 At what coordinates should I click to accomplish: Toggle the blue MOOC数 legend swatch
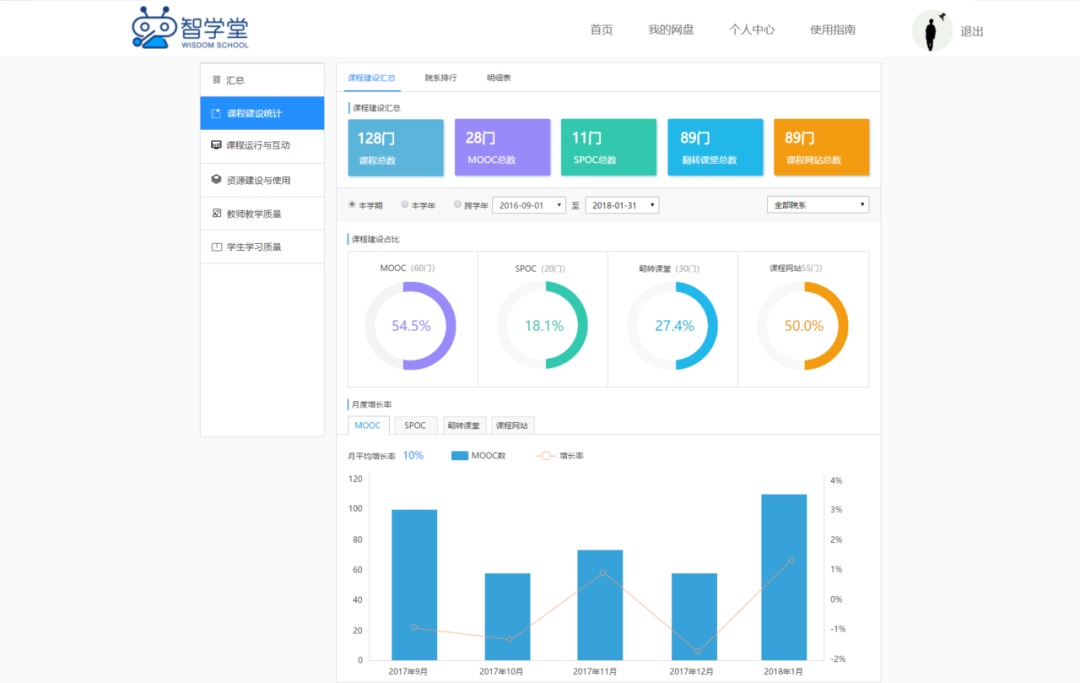[459, 456]
